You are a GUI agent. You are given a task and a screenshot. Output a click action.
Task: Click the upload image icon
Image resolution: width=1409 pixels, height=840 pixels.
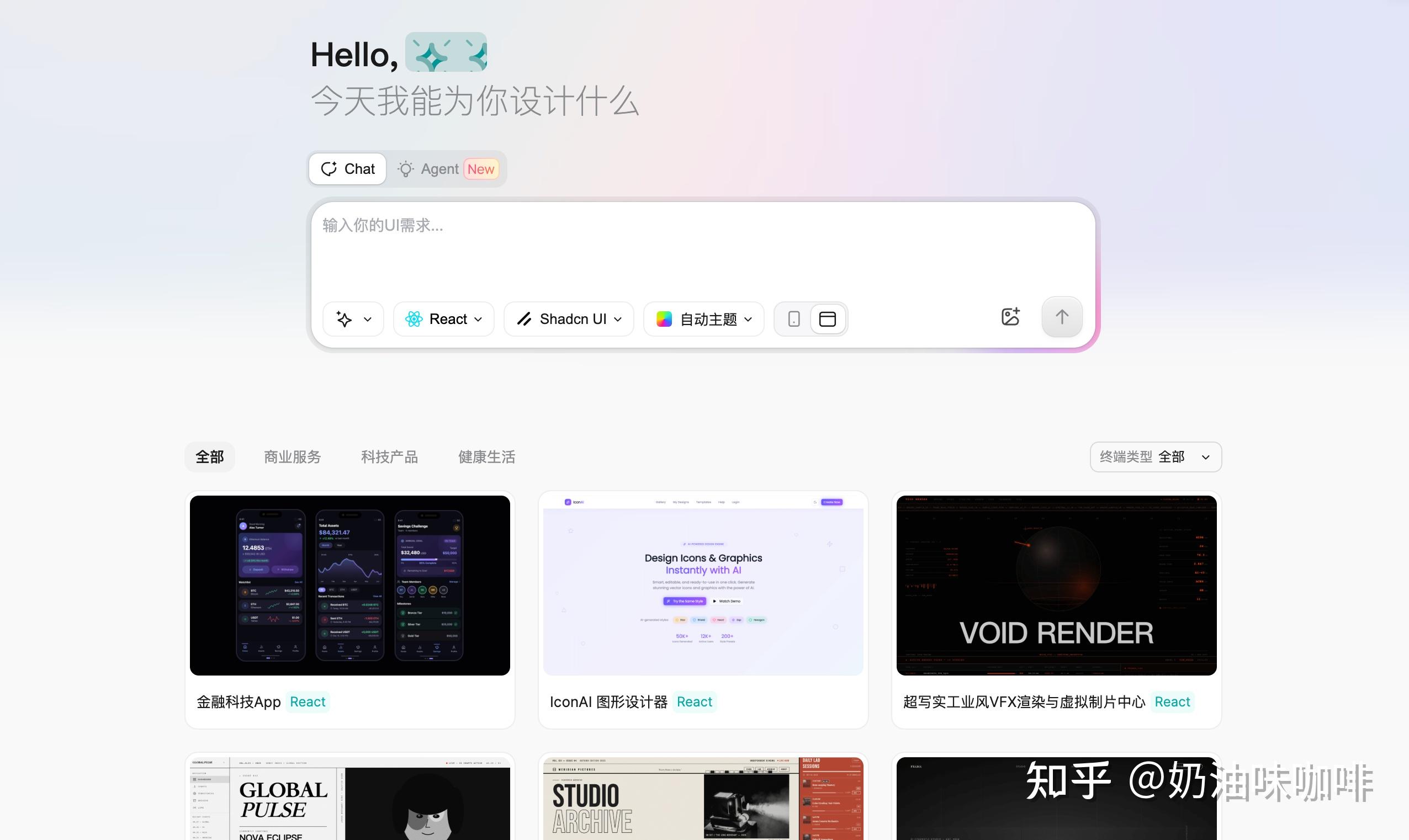tap(1010, 316)
